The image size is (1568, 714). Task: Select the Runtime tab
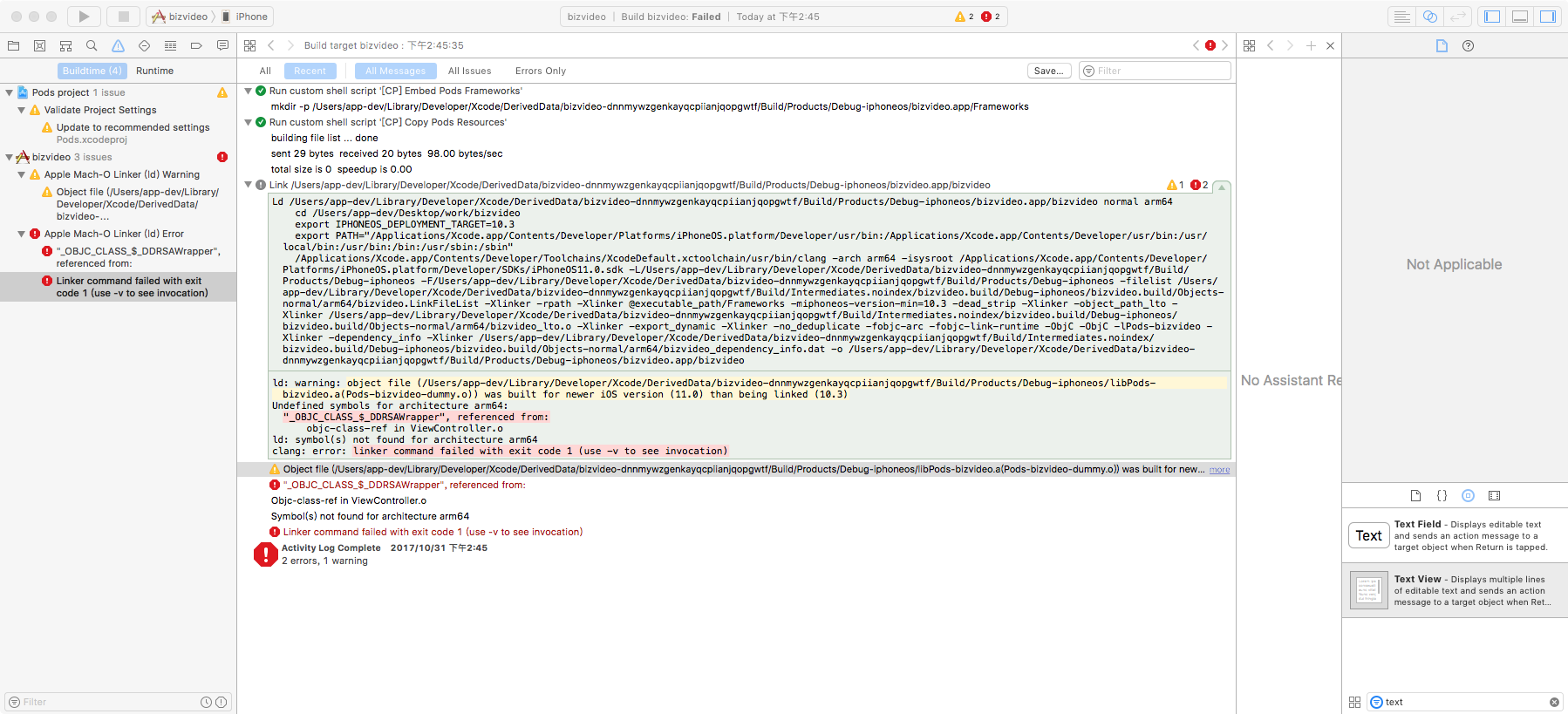tap(154, 71)
